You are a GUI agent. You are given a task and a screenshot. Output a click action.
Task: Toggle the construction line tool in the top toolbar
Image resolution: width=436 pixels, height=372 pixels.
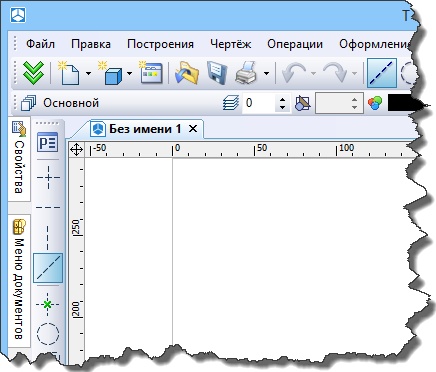click(x=382, y=73)
